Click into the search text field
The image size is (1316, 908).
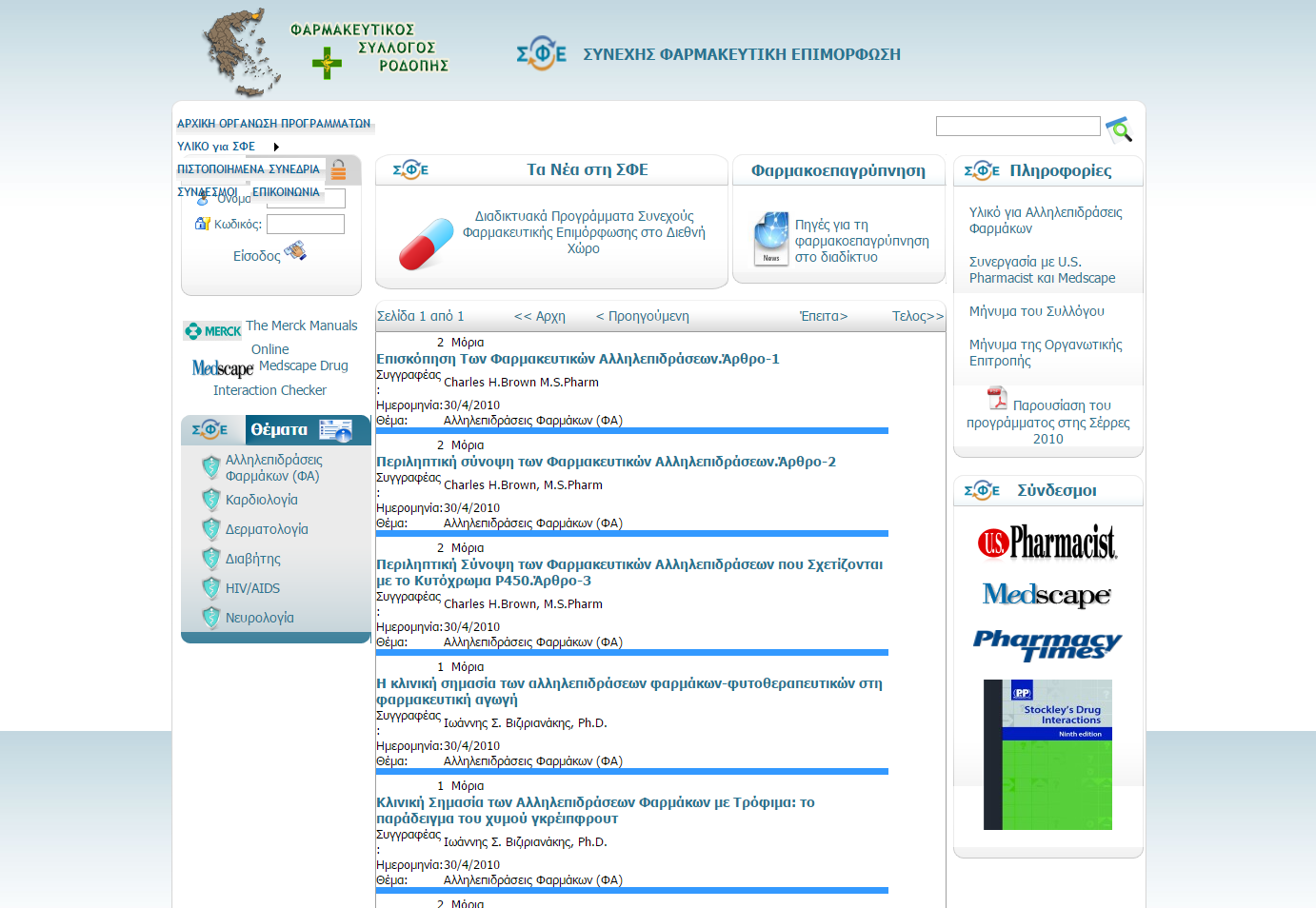pos(1018,126)
